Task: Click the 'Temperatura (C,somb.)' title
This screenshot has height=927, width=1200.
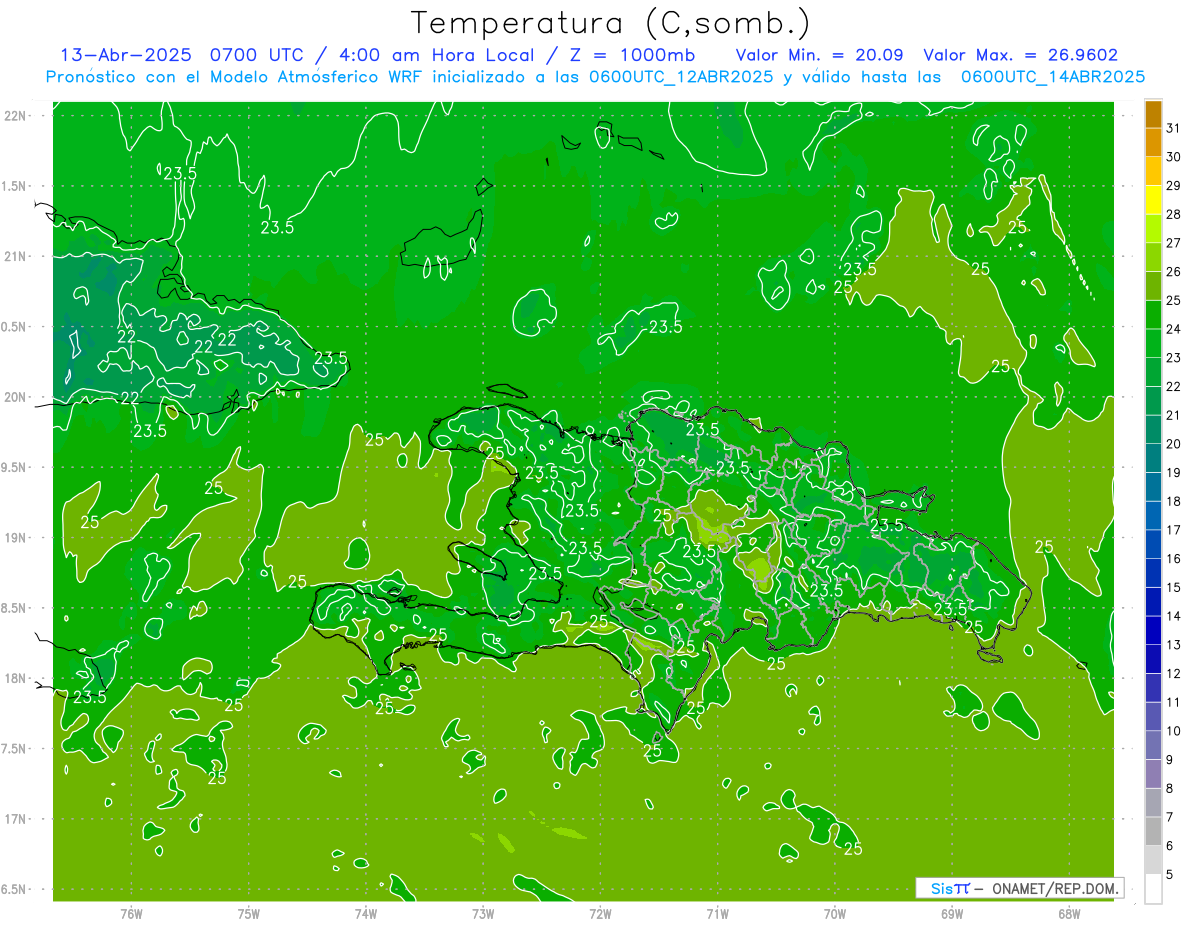Action: click(x=611, y=22)
